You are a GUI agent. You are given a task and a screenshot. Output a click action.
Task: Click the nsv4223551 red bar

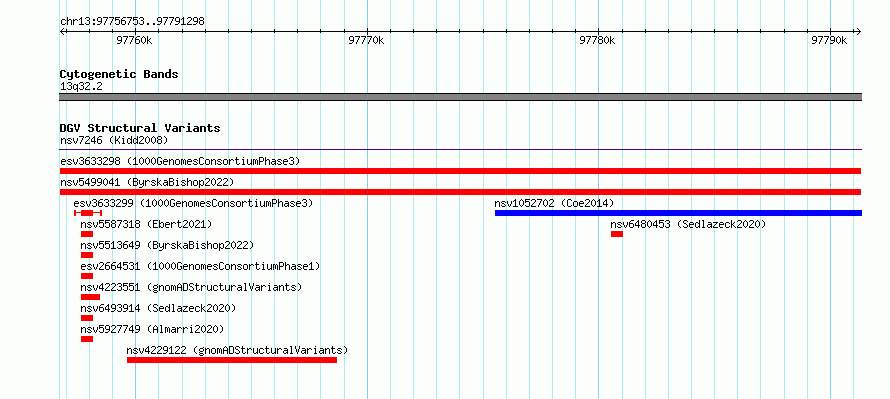[90, 297]
